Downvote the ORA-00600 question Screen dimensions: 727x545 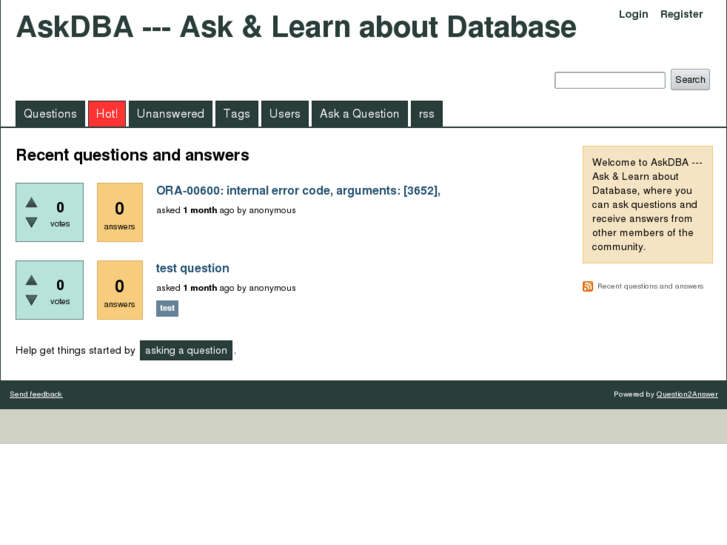coord(31,222)
